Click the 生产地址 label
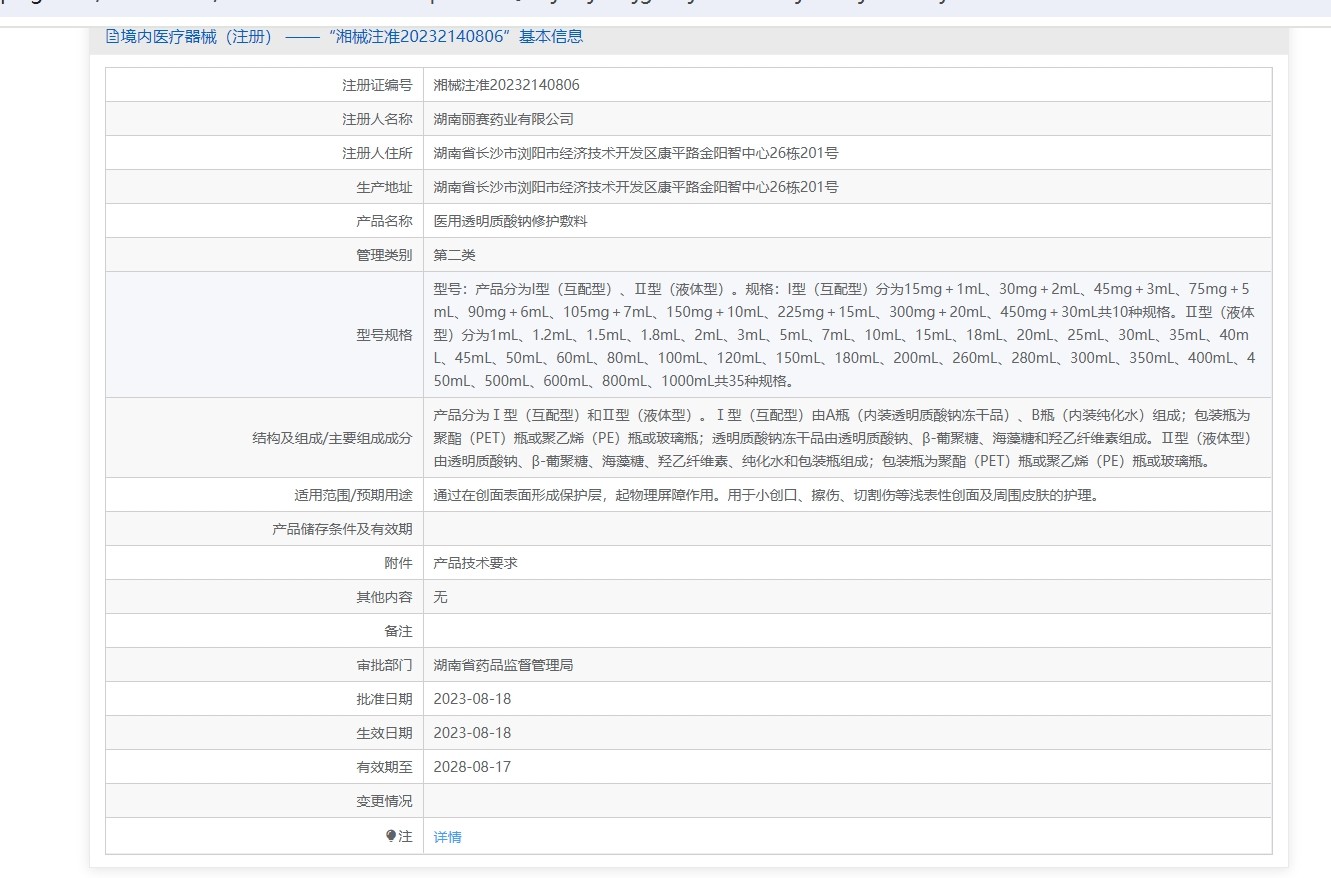Screen dimensions: 1331x878 [384, 187]
